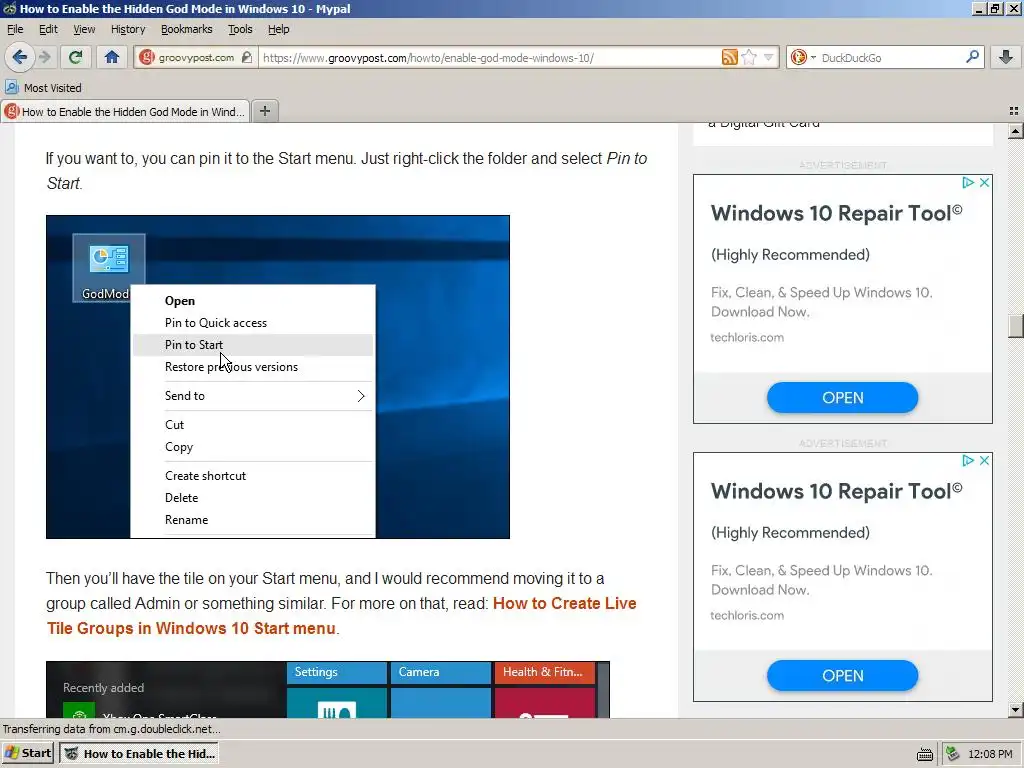Click the page scroll up arrow

(x=1015, y=131)
